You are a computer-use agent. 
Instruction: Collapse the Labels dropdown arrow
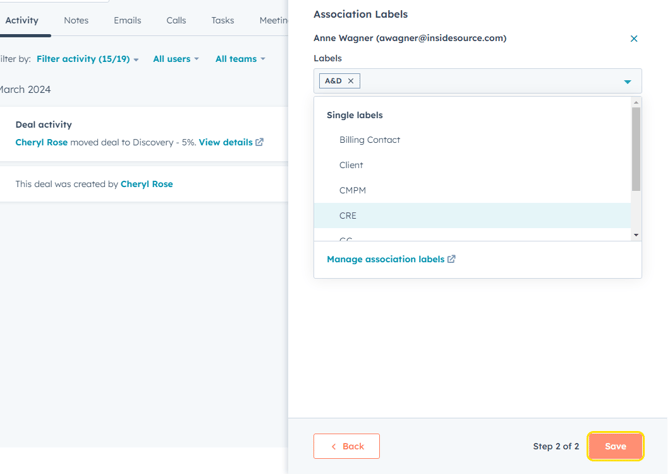click(x=627, y=82)
